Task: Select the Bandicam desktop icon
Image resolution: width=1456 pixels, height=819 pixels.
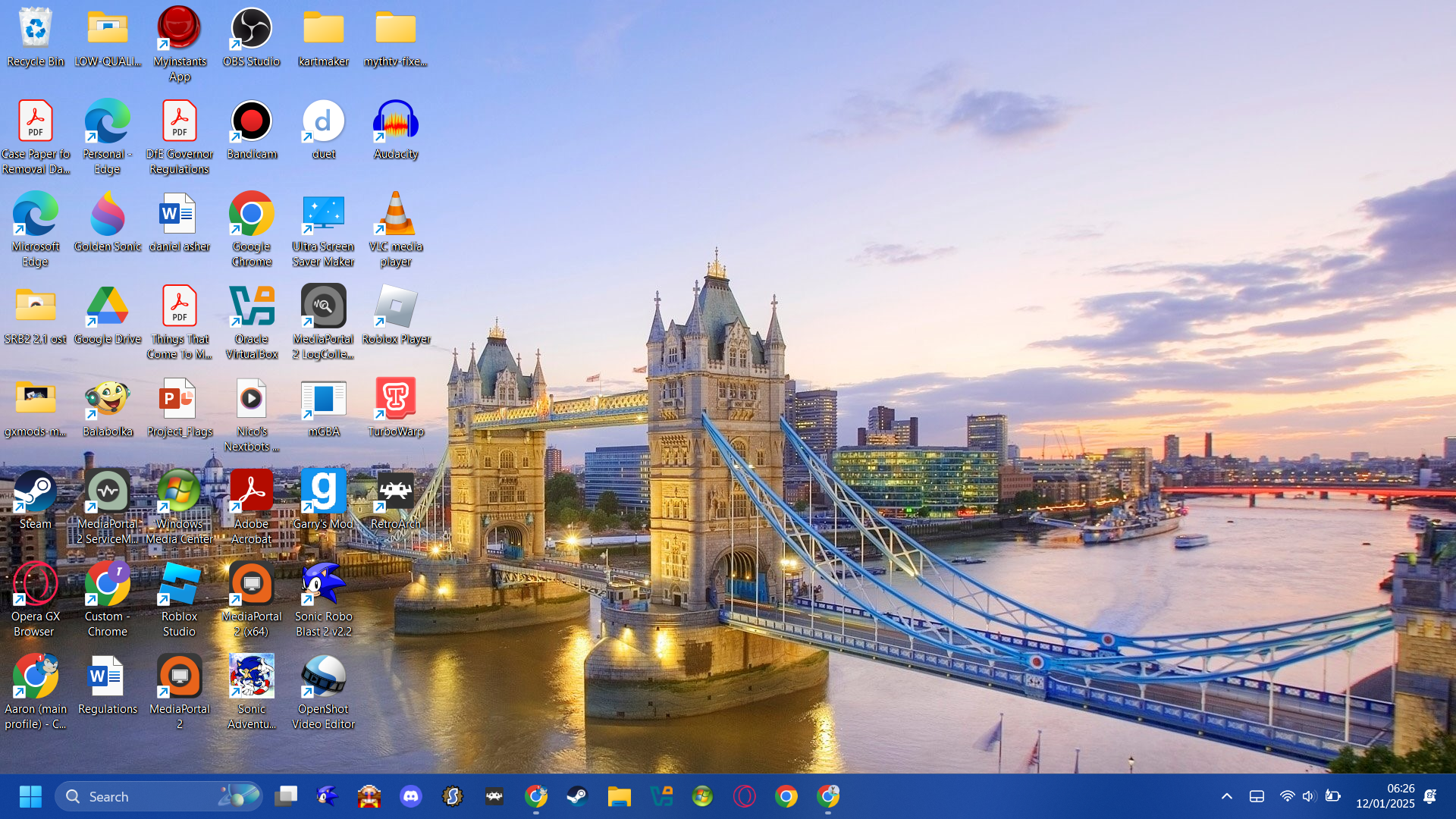Action: coord(251,121)
